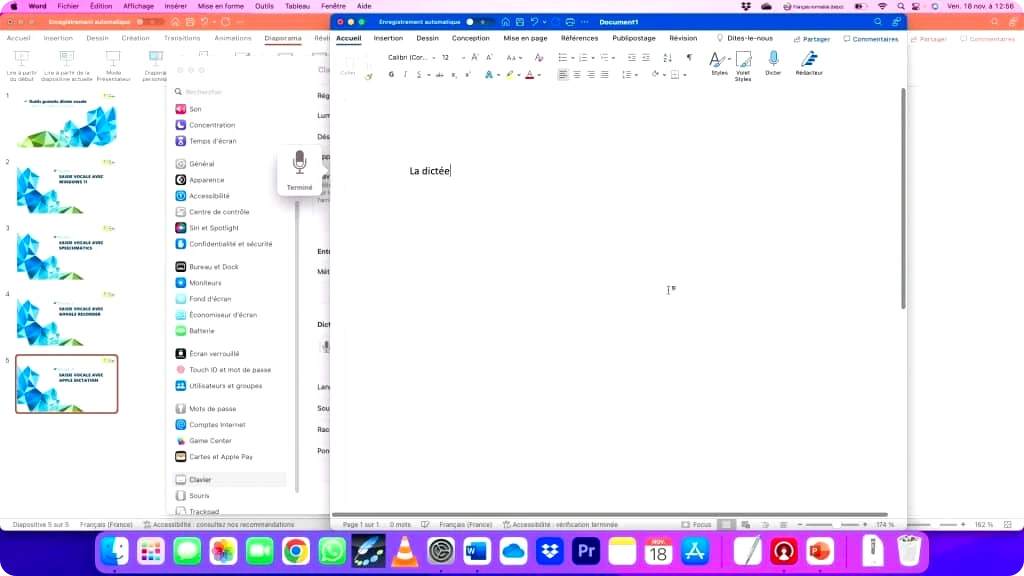Increase font size in Word ribbon
Viewport: 1024px width, 576px height.
point(475,57)
